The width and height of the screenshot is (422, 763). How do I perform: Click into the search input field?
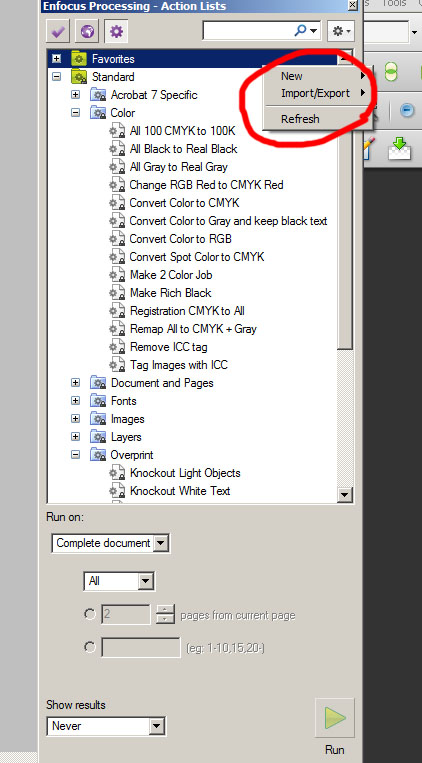click(248, 31)
